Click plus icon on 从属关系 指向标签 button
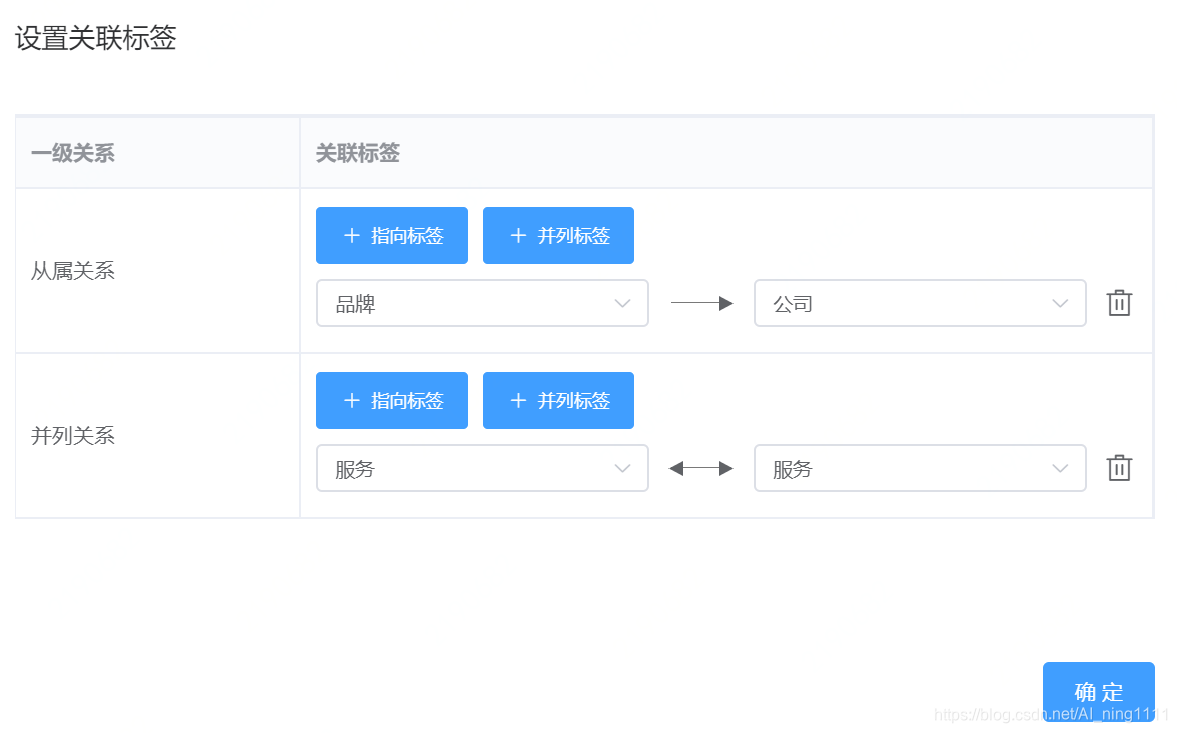Image resolution: width=1177 pixels, height=733 pixels. (351, 236)
